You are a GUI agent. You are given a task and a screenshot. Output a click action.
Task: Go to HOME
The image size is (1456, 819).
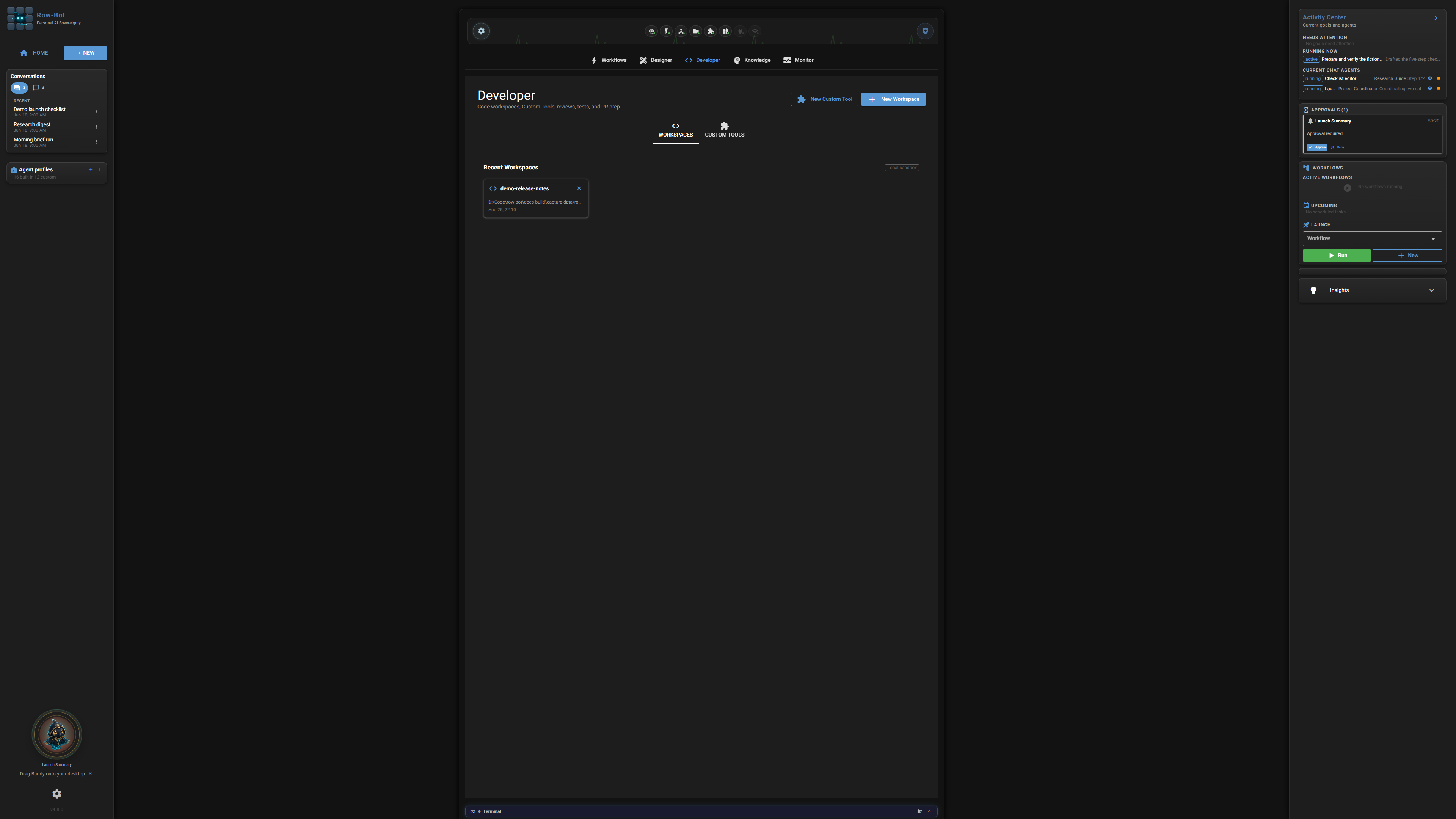(x=35, y=53)
